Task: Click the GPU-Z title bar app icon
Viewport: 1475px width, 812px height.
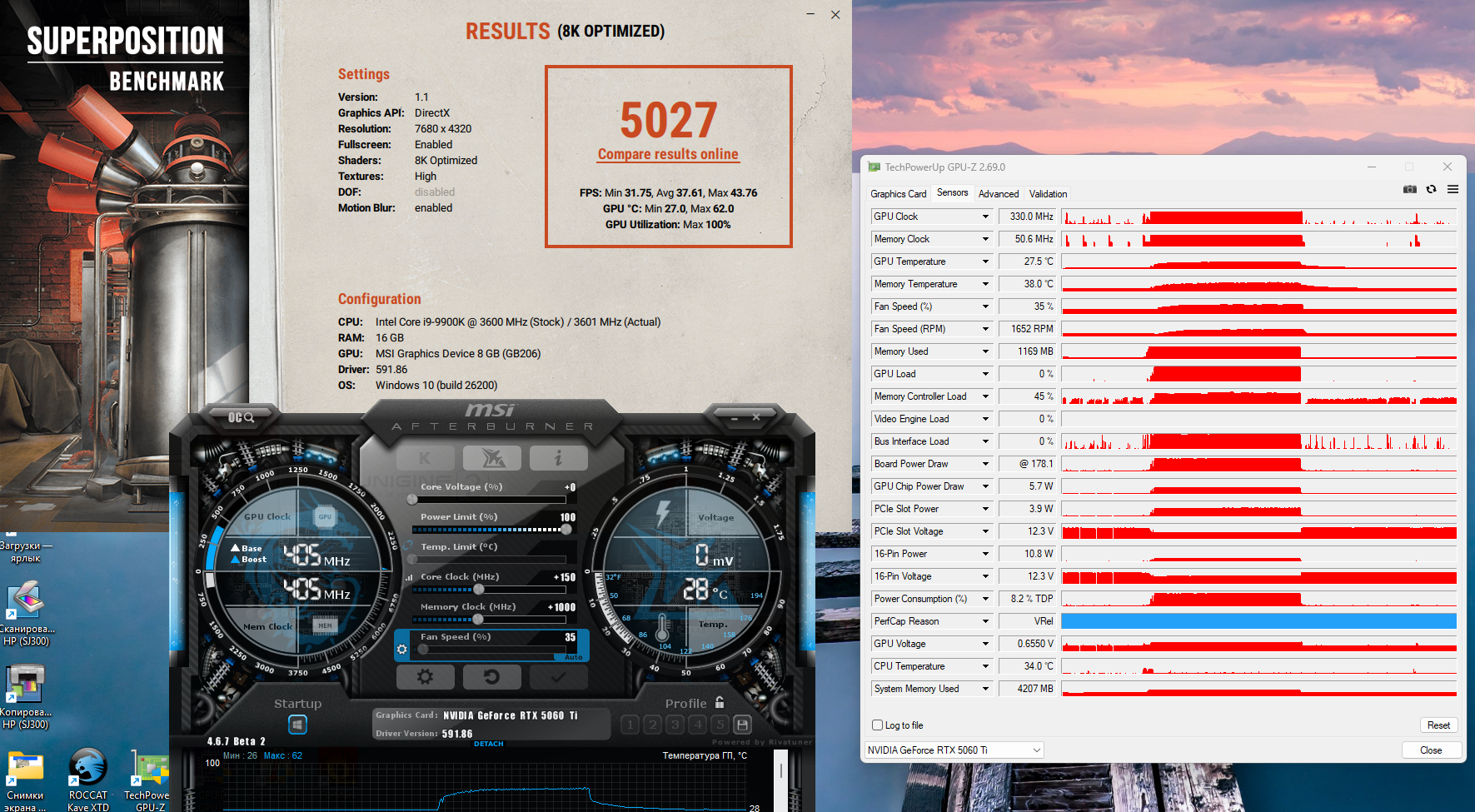Action: pos(874,167)
